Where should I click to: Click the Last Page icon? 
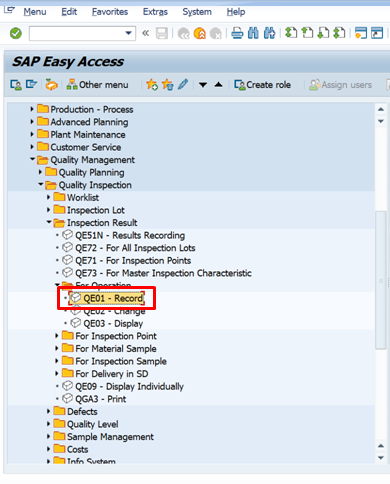[339, 33]
